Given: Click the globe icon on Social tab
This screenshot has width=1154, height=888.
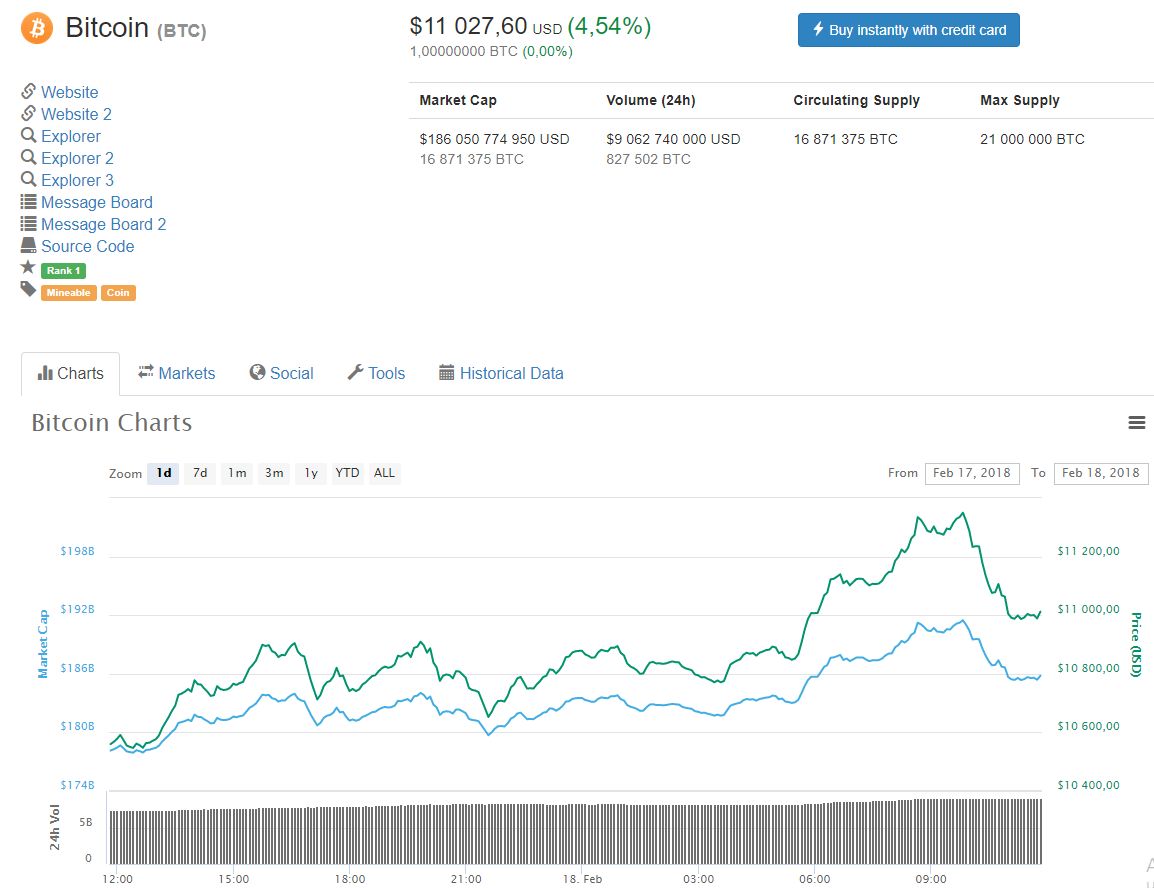Looking at the screenshot, I should (x=257, y=372).
